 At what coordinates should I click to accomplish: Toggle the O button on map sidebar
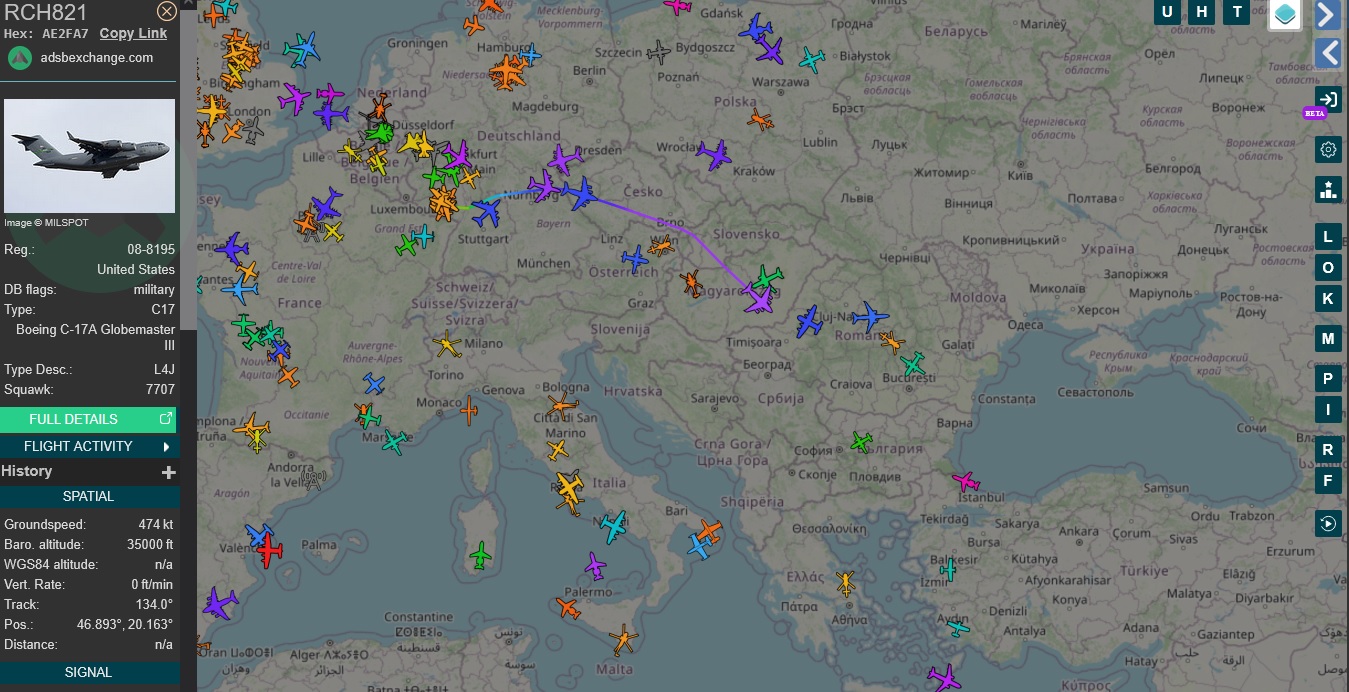point(1328,267)
